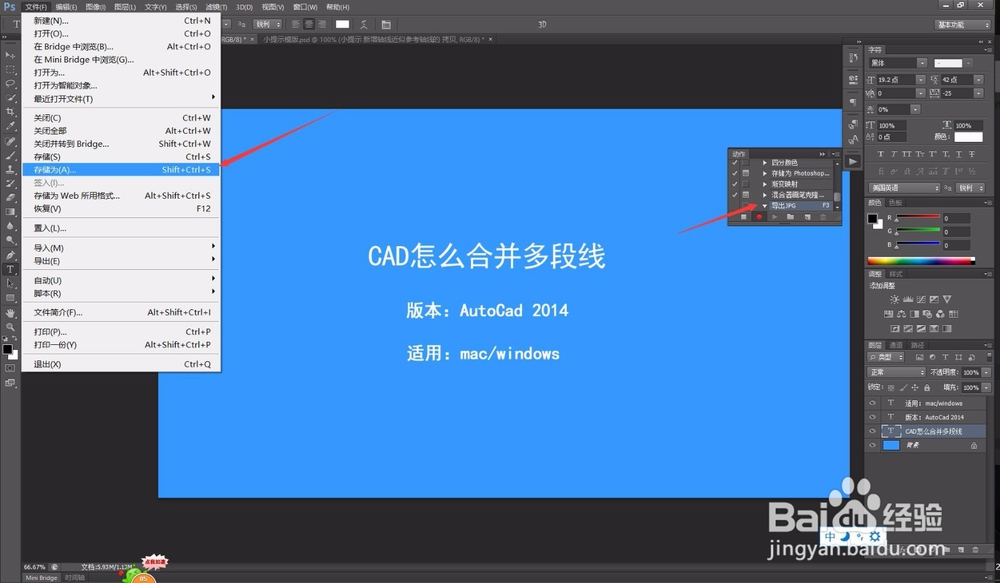Hide the '适用: mac/windows' layer
This screenshot has width=1000, height=583.
872,403
